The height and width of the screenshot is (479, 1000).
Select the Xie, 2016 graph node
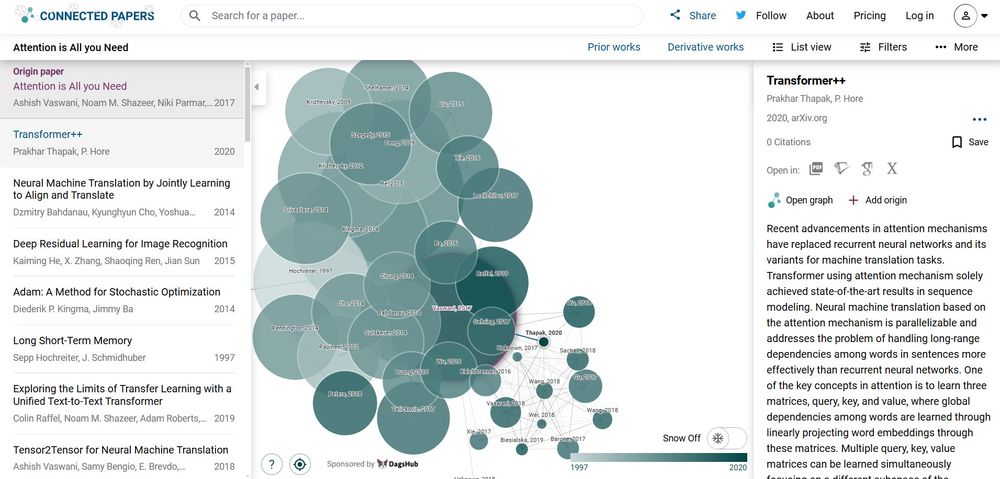click(x=467, y=167)
